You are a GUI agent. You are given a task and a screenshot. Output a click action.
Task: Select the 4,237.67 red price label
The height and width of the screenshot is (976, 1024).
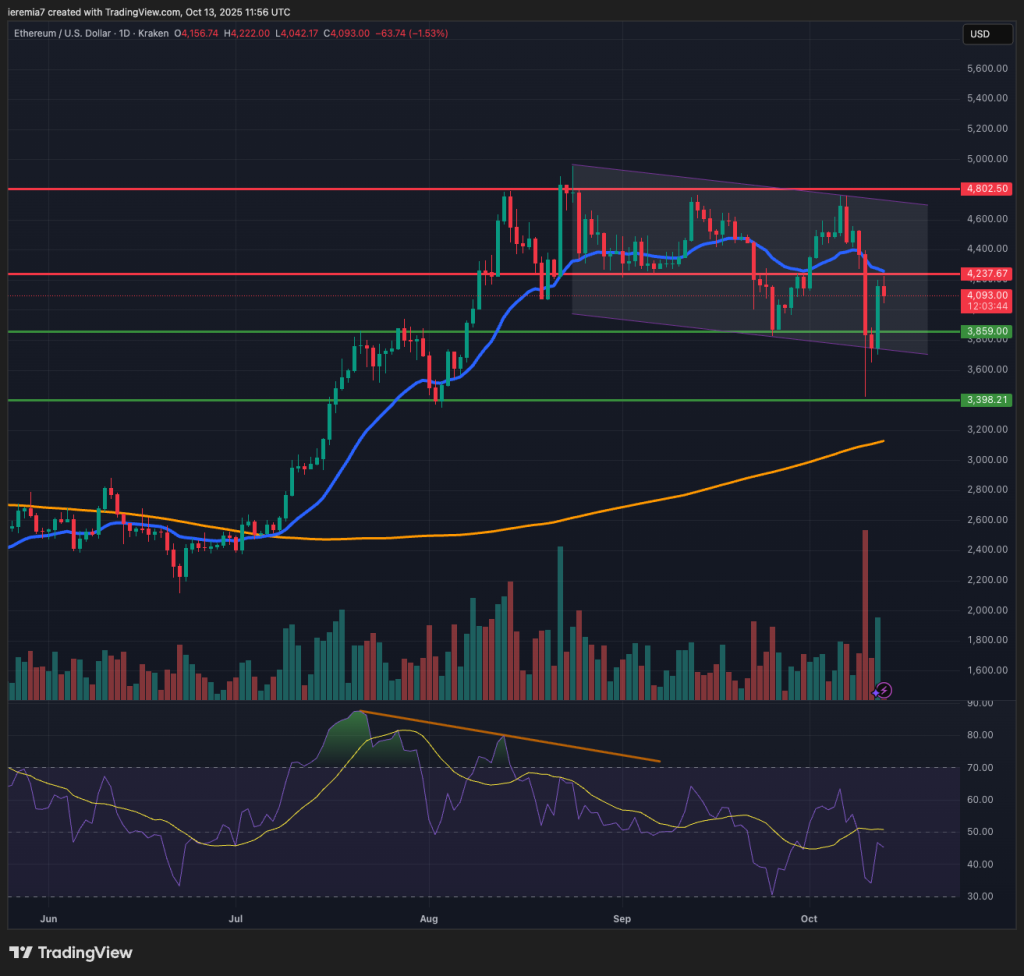(x=988, y=273)
